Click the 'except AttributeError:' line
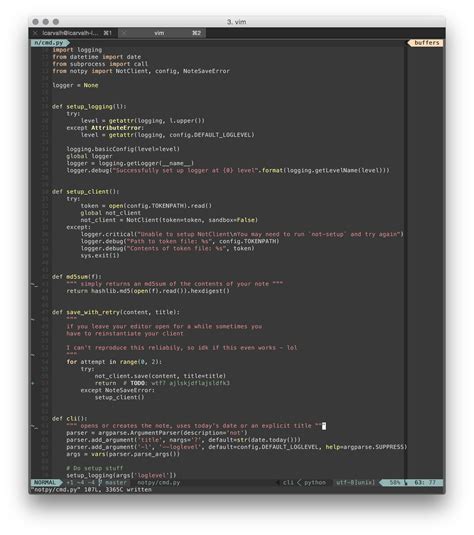Image resolution: width=474 pixels, height=535 pixels. [x=105, y=128]
